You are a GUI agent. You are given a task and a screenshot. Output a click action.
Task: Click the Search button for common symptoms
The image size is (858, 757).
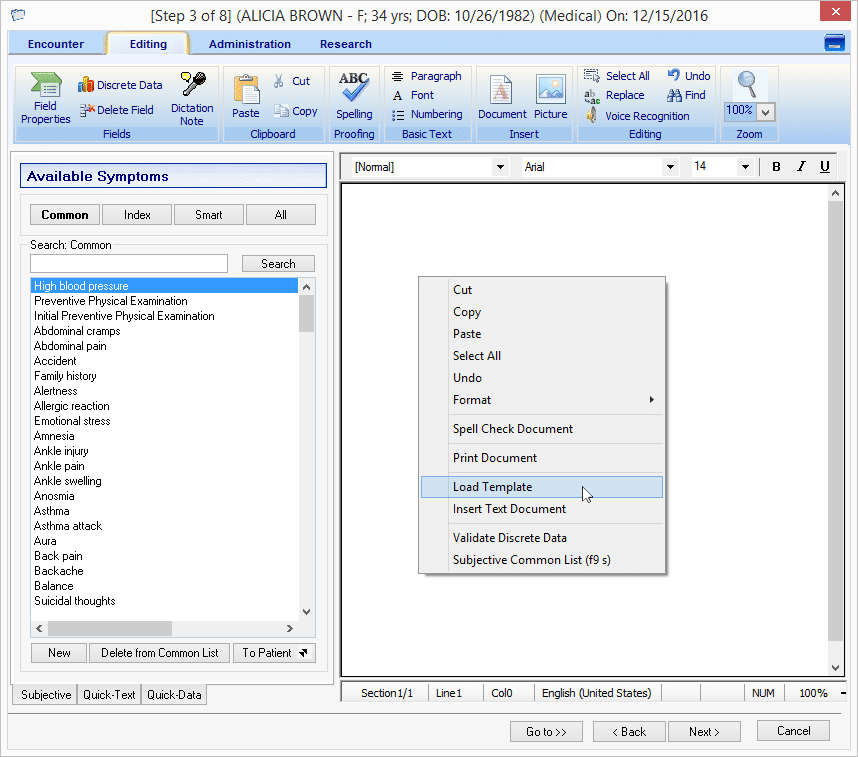pyautogui.click(x=278, y=263)
